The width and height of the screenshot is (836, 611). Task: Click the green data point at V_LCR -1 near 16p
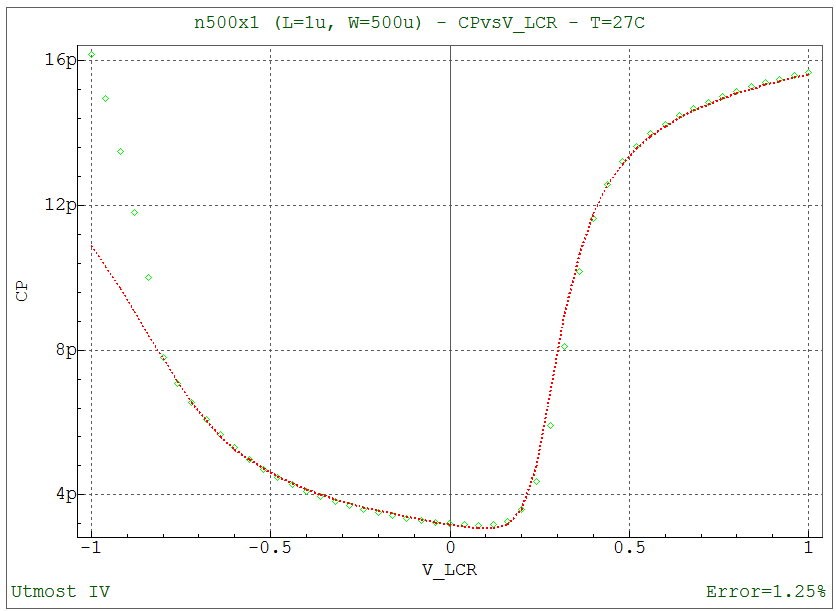(x=91, y=54)
